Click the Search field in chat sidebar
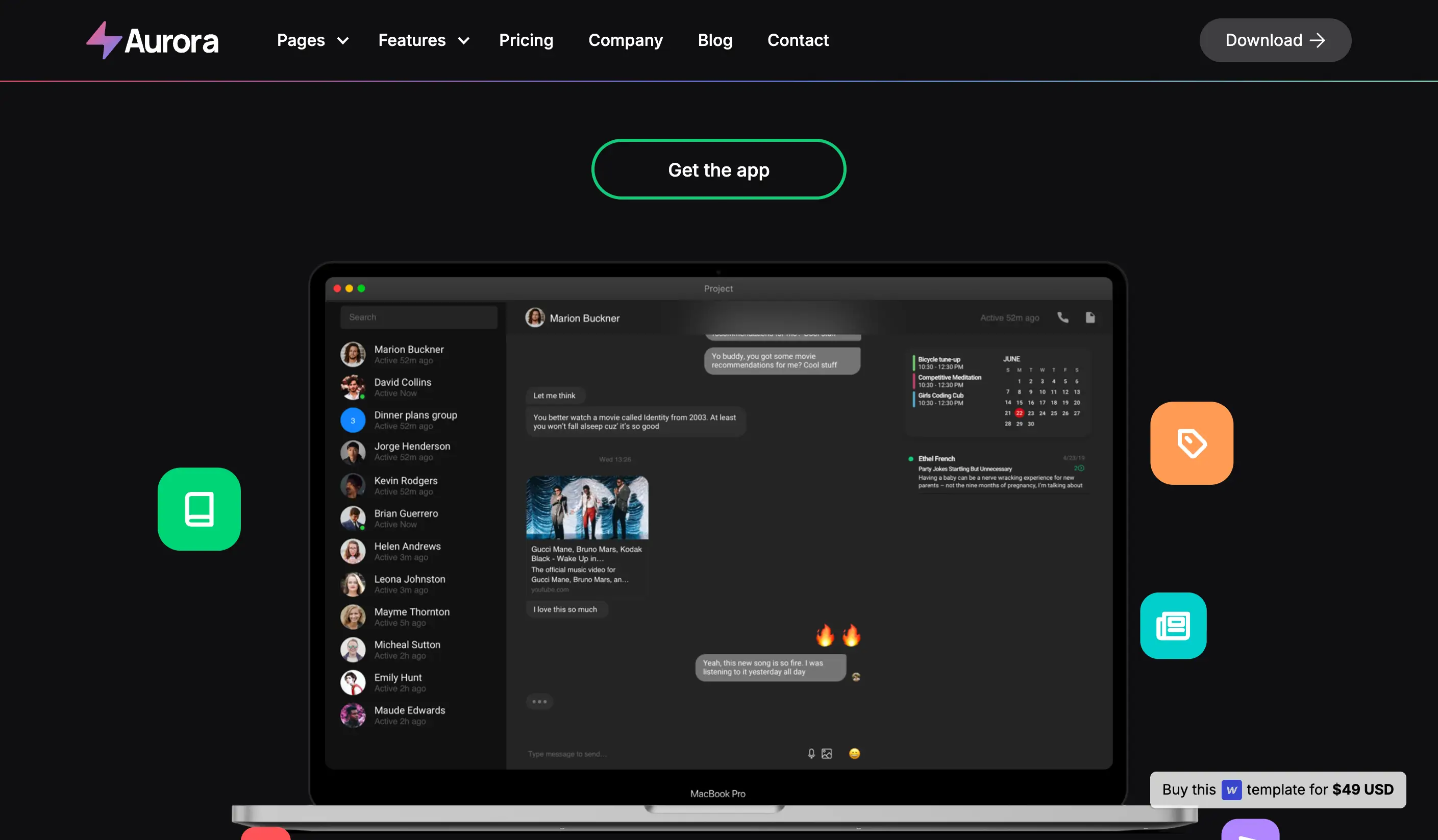 tap(418, 317)
